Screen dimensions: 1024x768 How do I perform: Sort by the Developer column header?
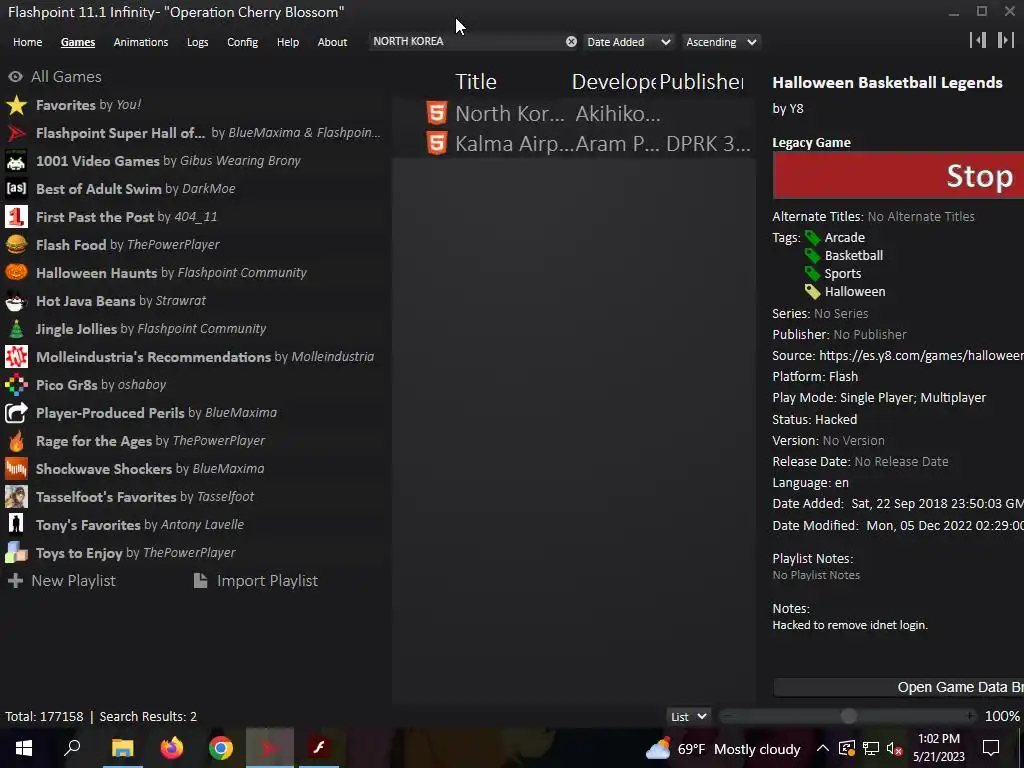614,82
